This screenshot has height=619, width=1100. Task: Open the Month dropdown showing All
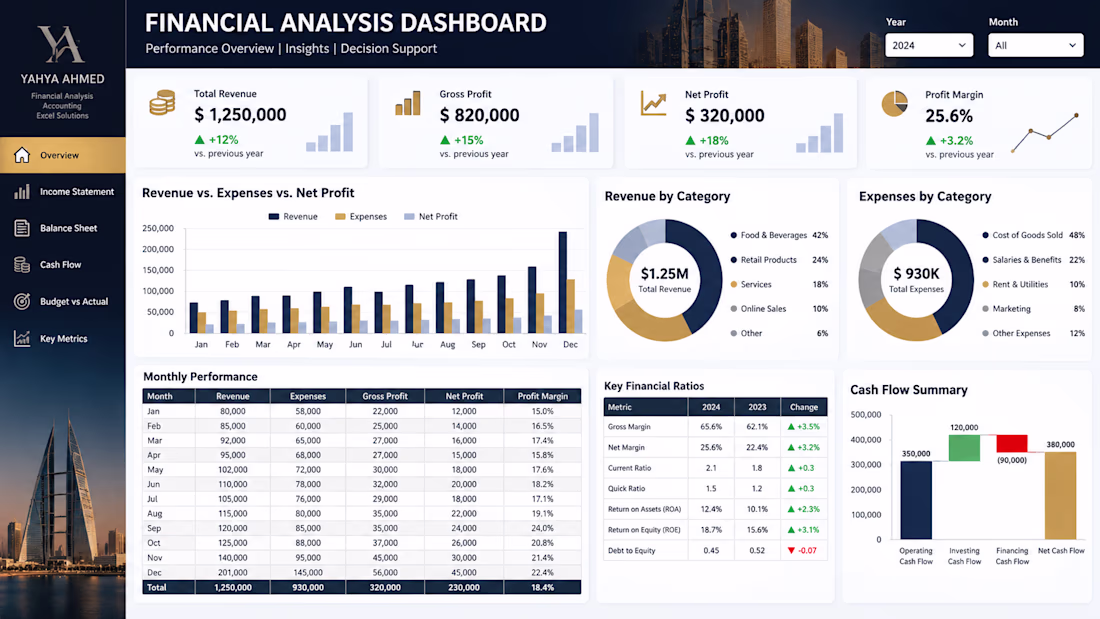(x=1035, y=46)
